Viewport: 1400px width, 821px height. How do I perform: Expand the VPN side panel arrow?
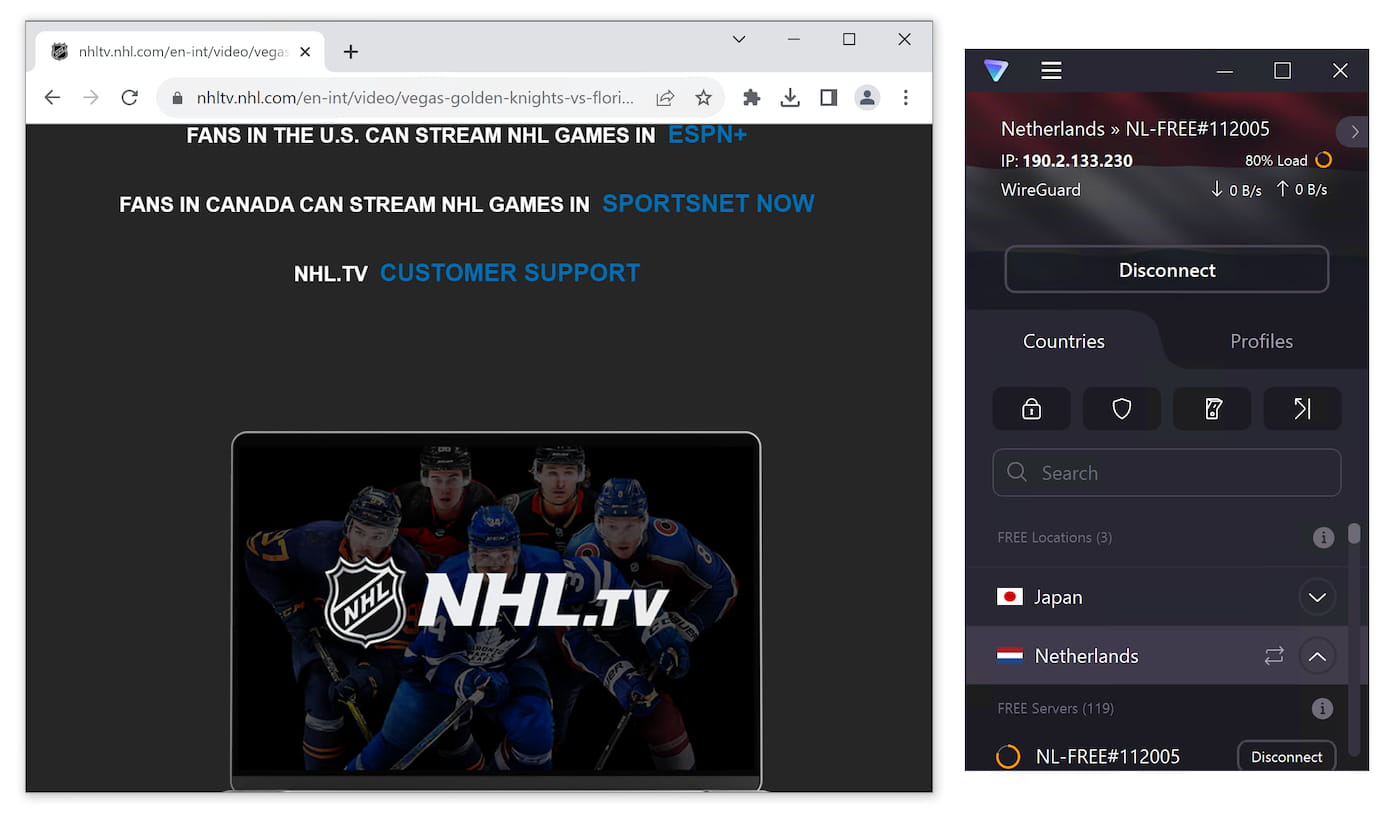pyautogui.click(x=1354, y=131)
